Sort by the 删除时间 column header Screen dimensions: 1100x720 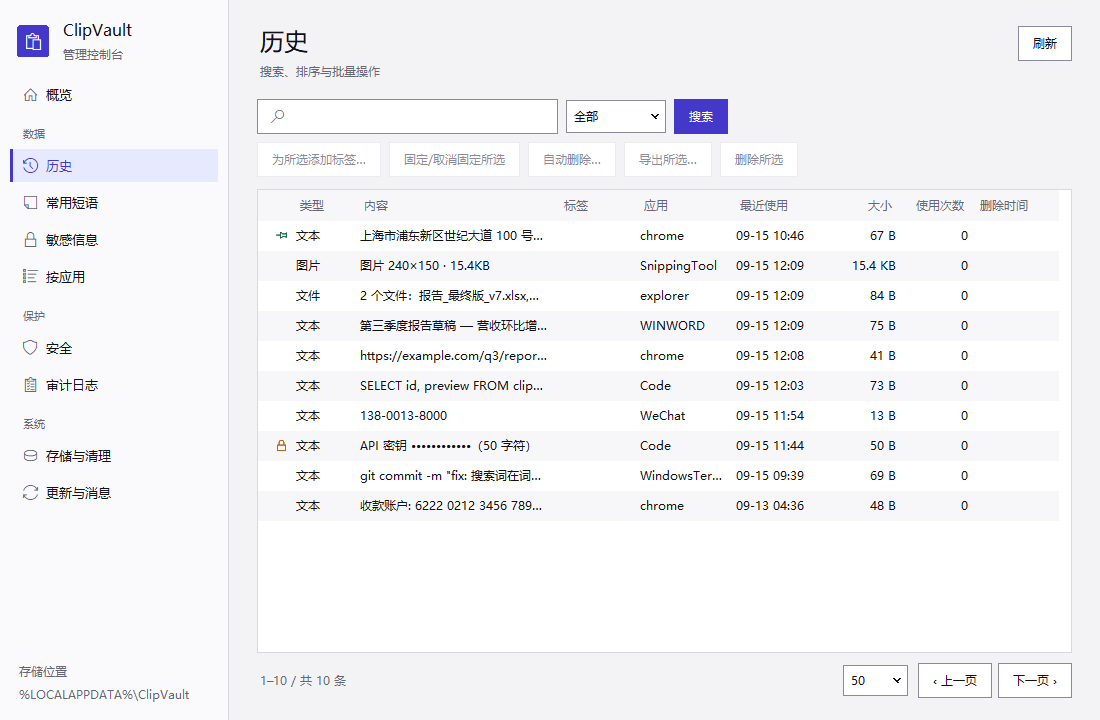click(1004, 206)
